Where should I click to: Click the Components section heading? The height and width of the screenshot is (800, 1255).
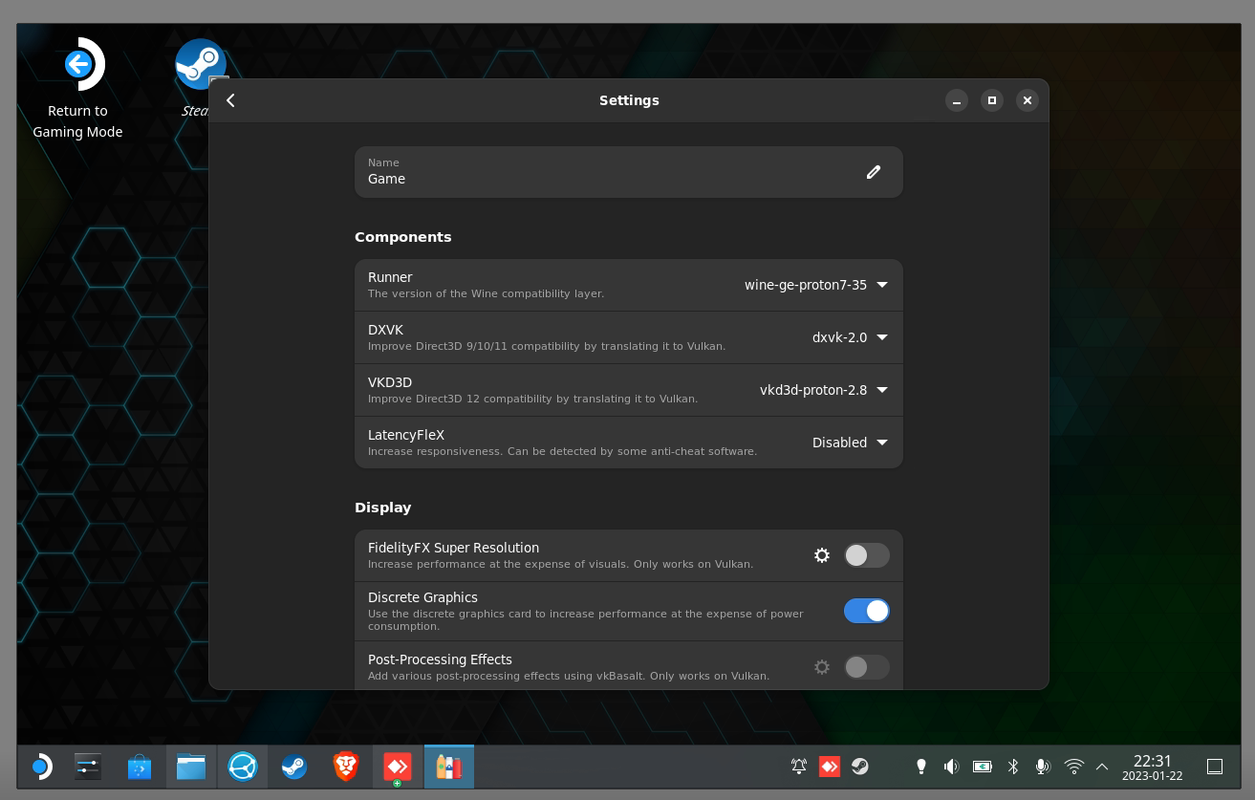coord(403,237)
